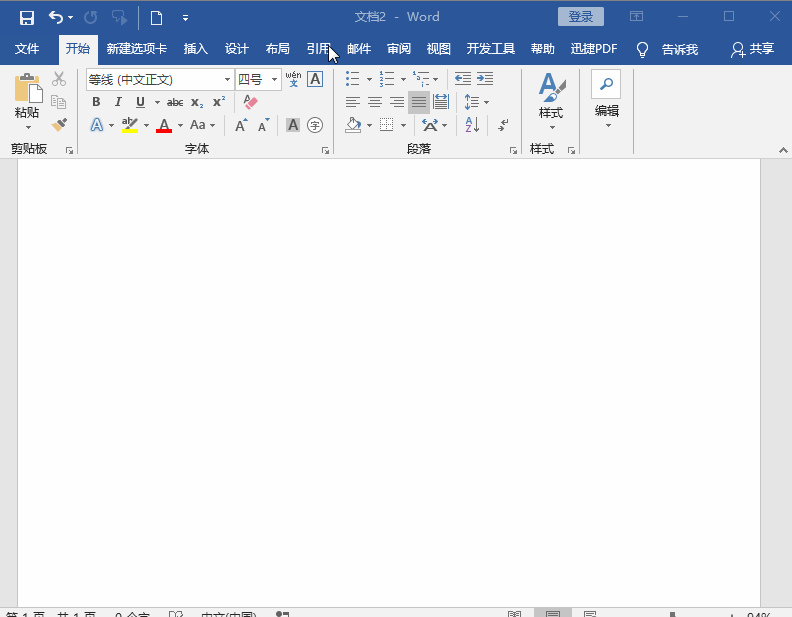The image size is (792, 617).
Task: Open the line spacing options
Action: point(471,102)
